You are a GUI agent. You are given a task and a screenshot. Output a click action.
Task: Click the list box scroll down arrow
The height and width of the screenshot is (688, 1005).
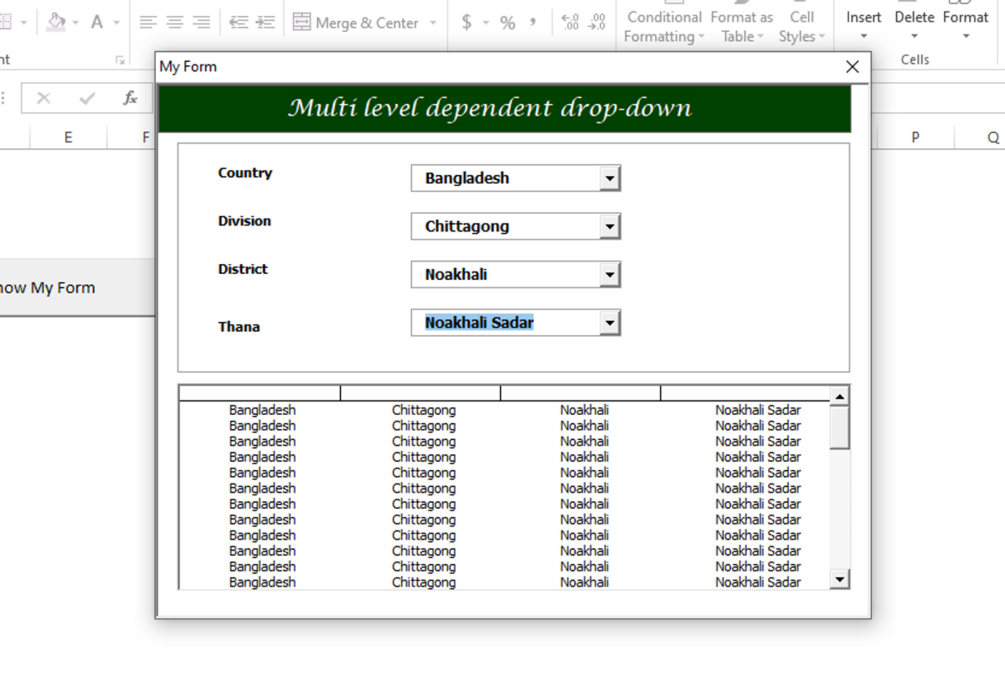coord(839,580)
